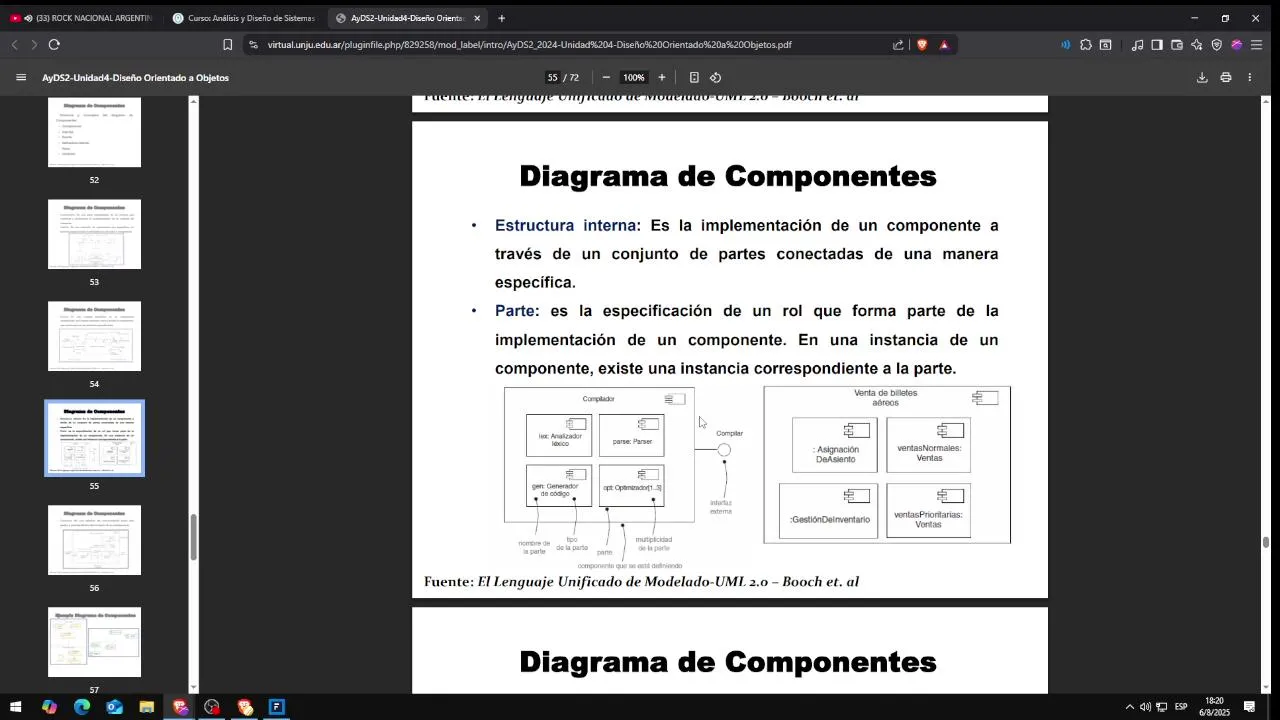The height and width of the screenshot is (720, 1280).
Task: Click the fit to page icon
Action: 694,77
